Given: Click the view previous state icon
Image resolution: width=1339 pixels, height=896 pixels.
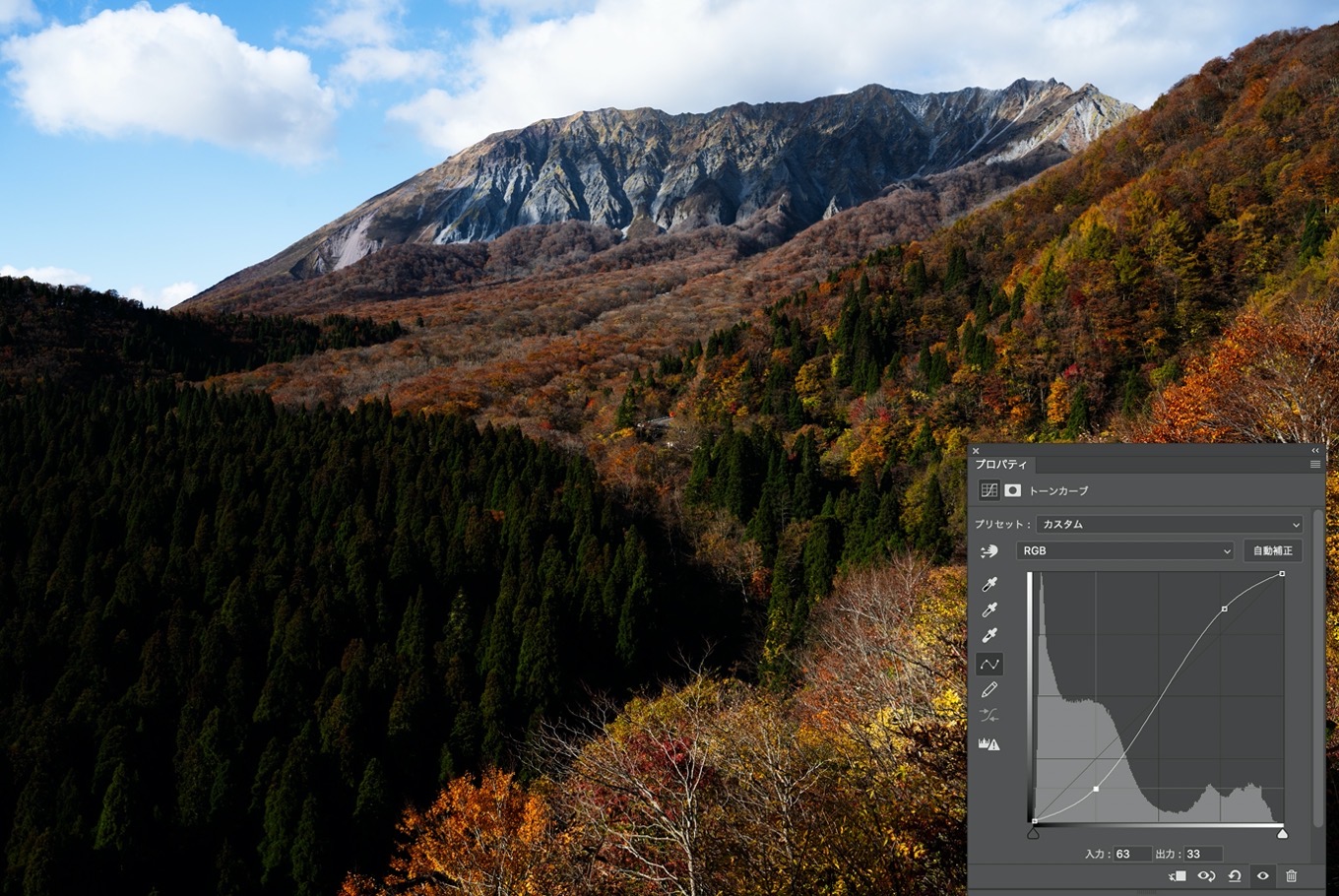Looking at the screenshot, I should coord(1206,875).
